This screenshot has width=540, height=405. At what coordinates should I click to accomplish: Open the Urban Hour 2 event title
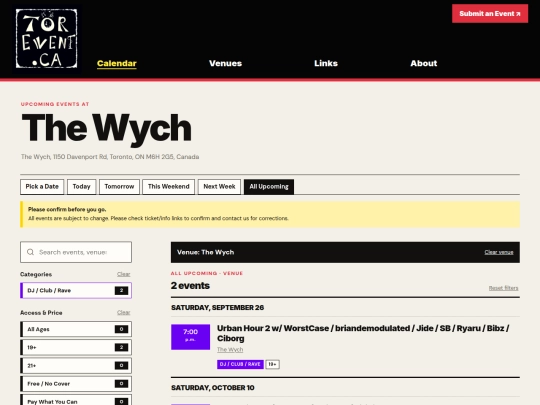(363, 333)
